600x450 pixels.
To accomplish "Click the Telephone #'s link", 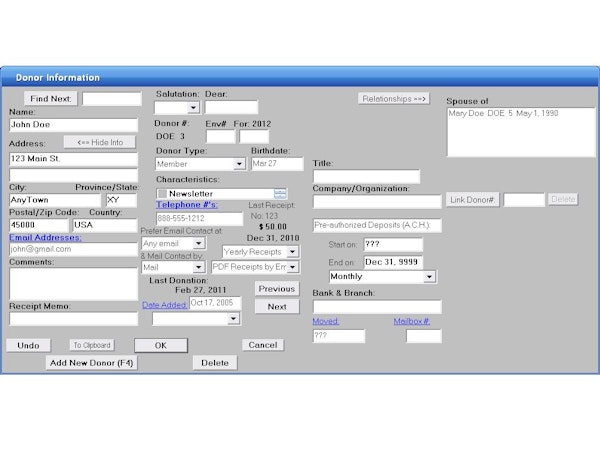I will [x=186, y=205].
